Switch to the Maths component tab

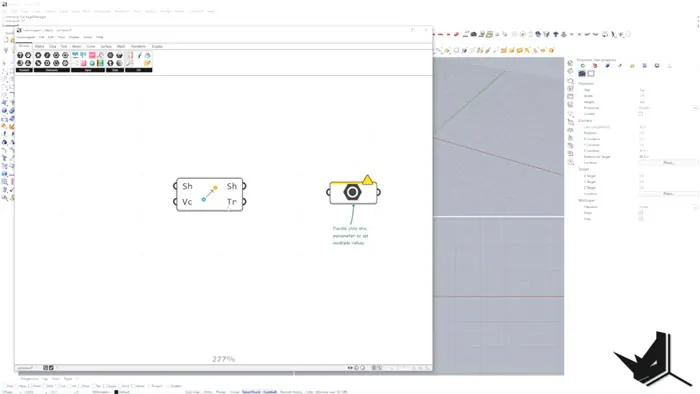coord(39,46)
